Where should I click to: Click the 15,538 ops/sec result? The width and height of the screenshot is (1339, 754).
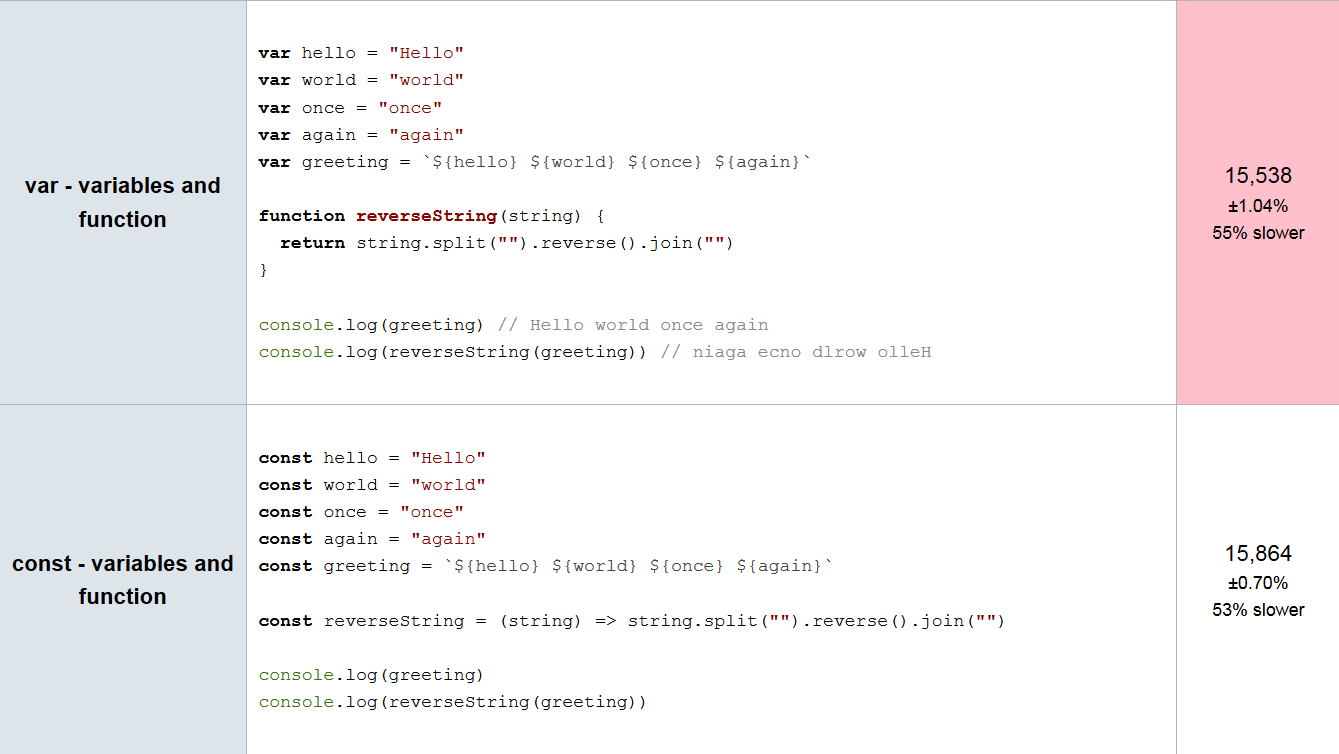point(1258,176)
